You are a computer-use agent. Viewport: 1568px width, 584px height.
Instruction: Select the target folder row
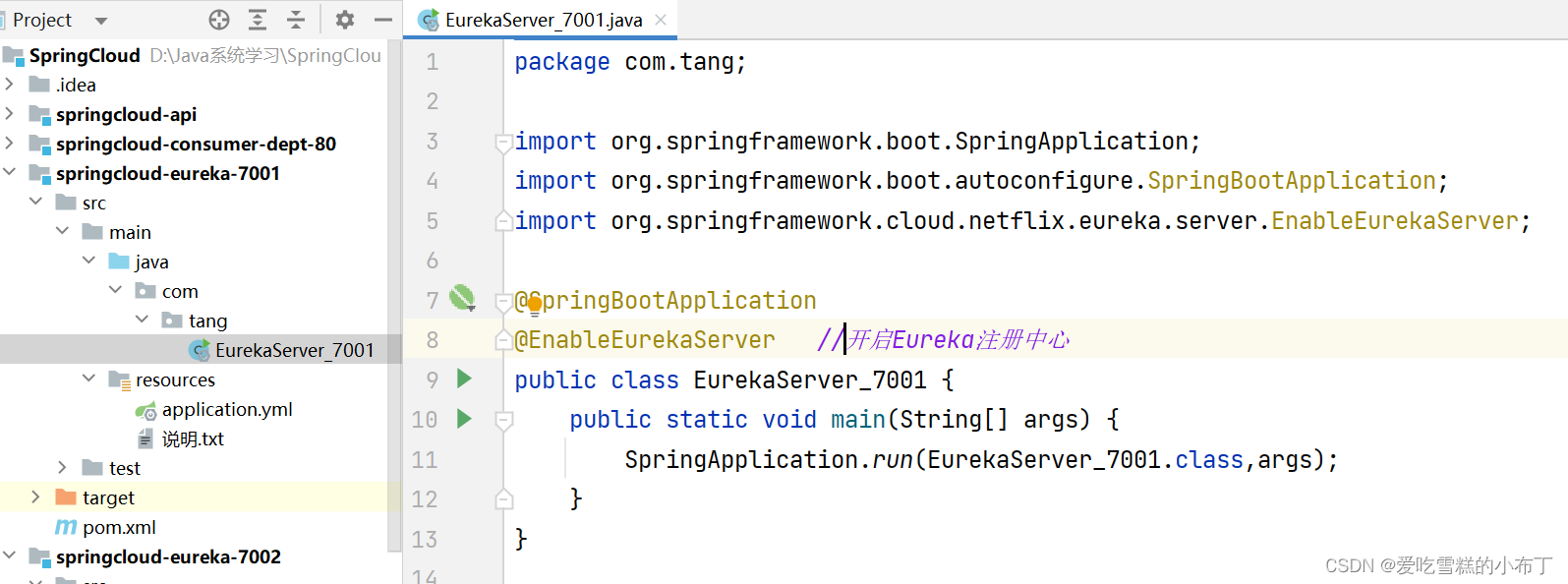[x=194, y=497]
